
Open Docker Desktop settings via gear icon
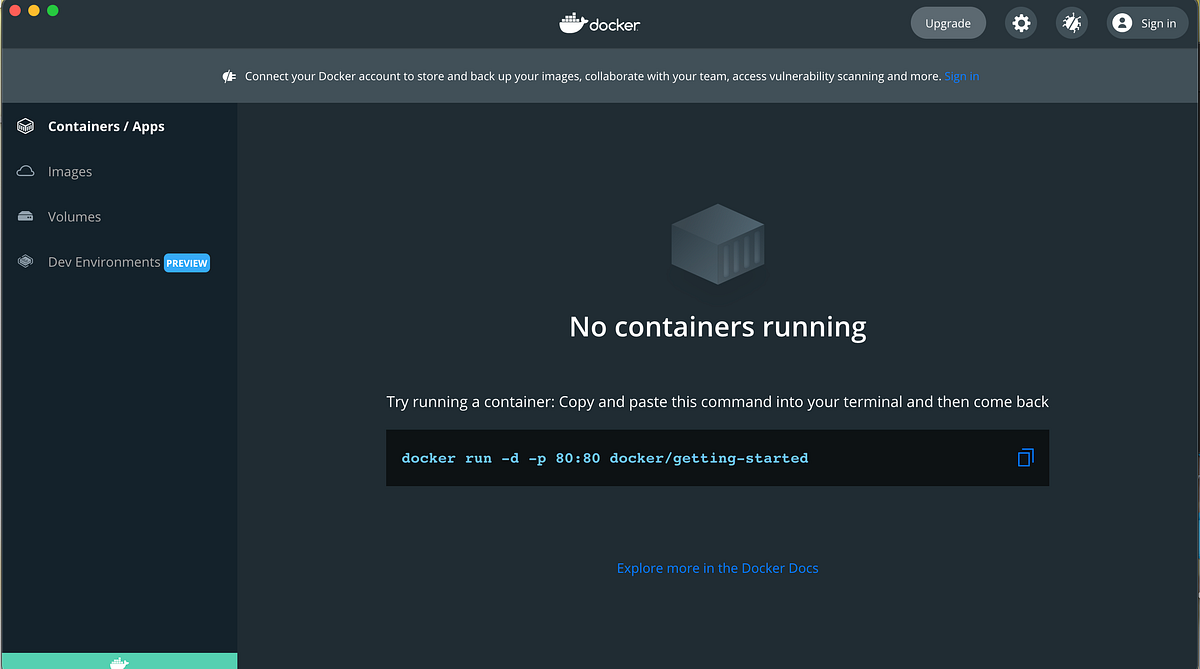[x=1021, y=22]
